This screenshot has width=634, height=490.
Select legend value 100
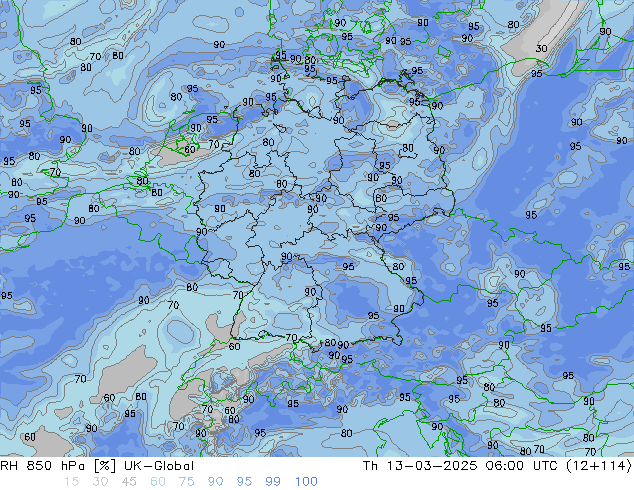(306, 482)
